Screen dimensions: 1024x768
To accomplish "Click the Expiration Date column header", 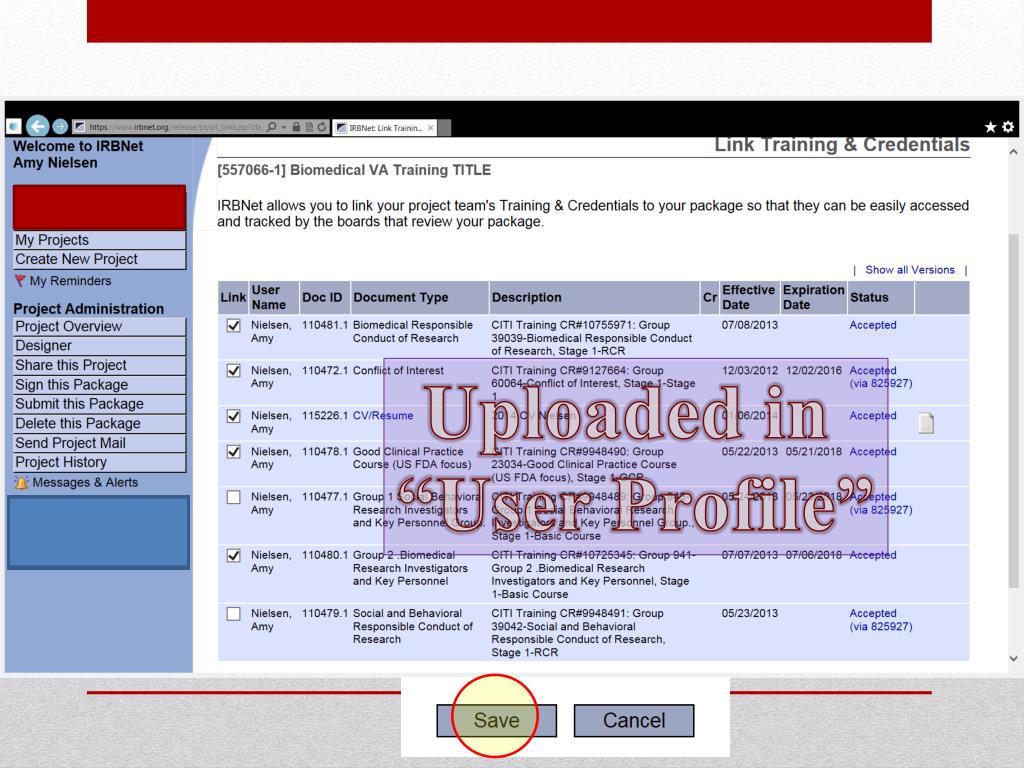I will 812,297.
